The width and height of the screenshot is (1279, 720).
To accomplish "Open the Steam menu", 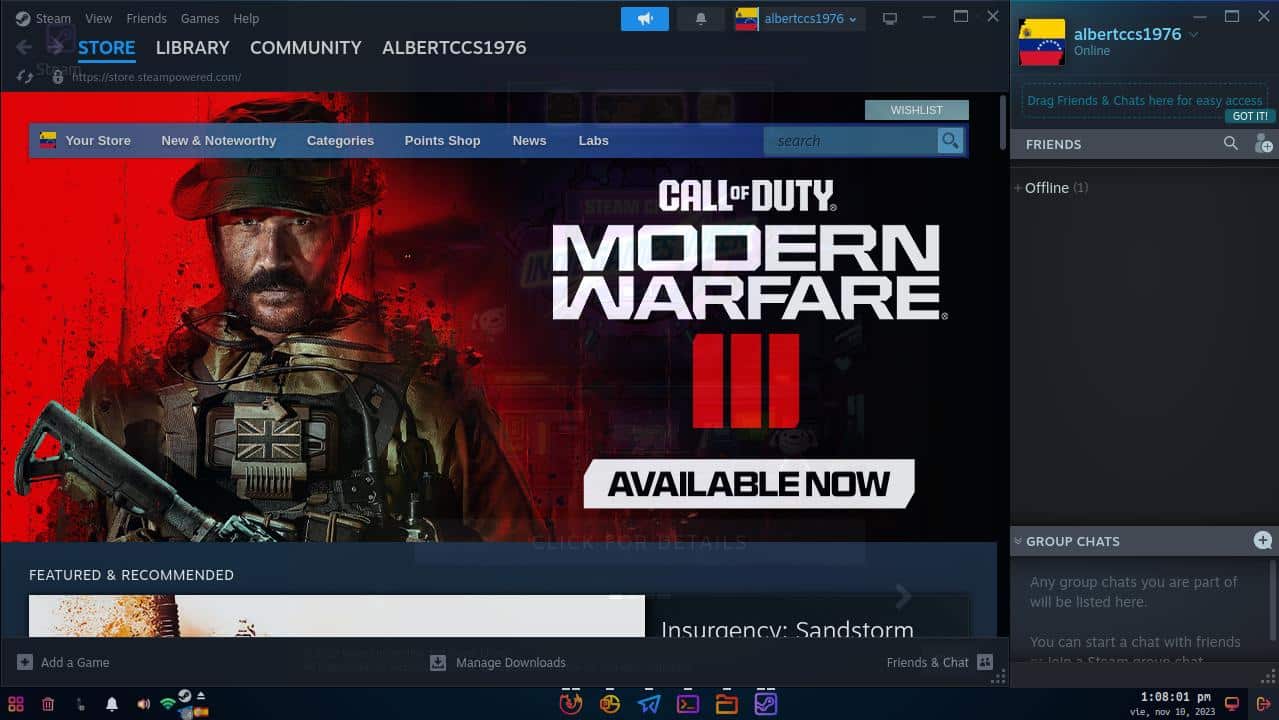I will tap(53, 18).
